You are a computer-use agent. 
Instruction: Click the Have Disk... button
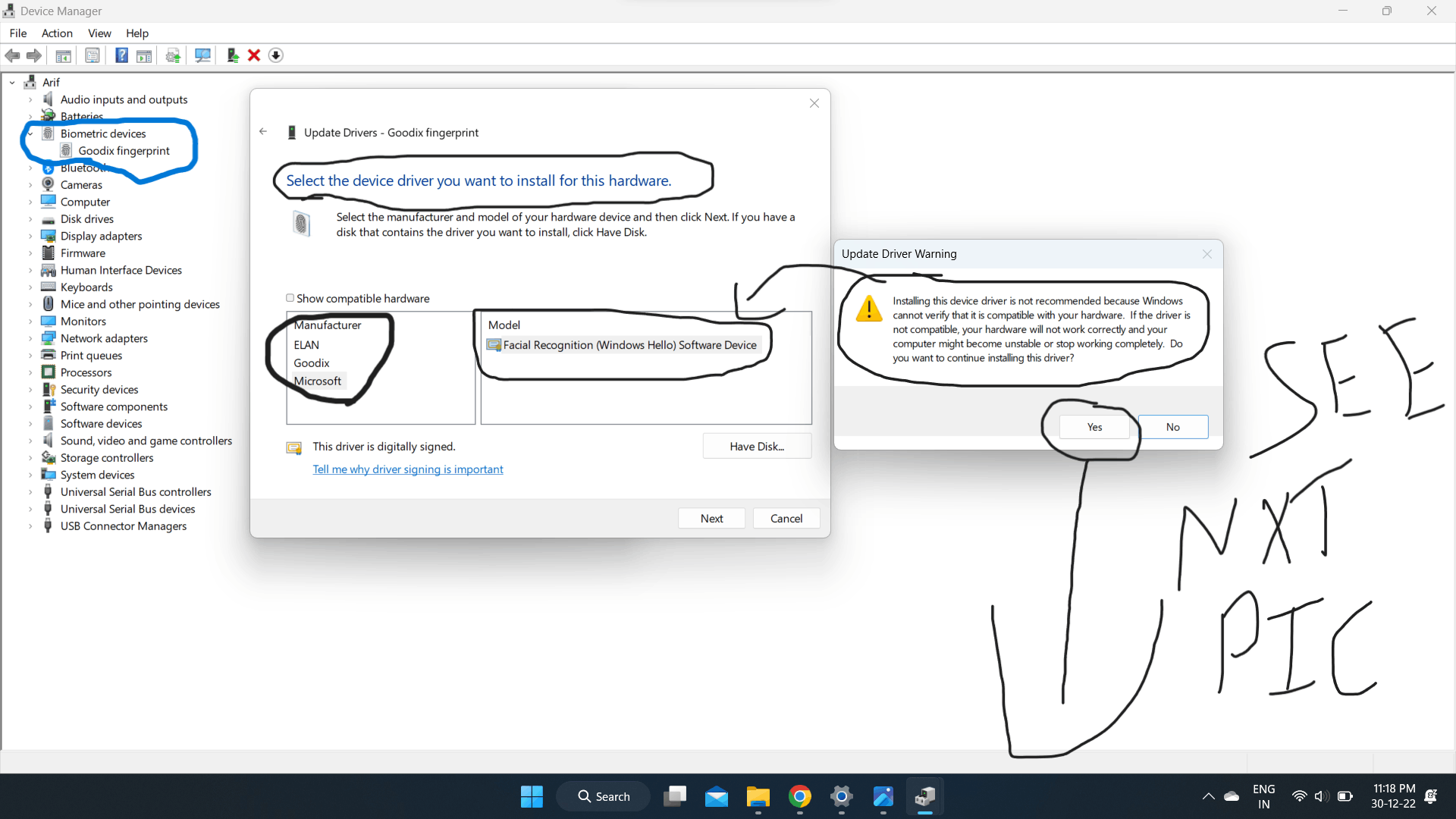pyautogui.click(x=757, y=446)
